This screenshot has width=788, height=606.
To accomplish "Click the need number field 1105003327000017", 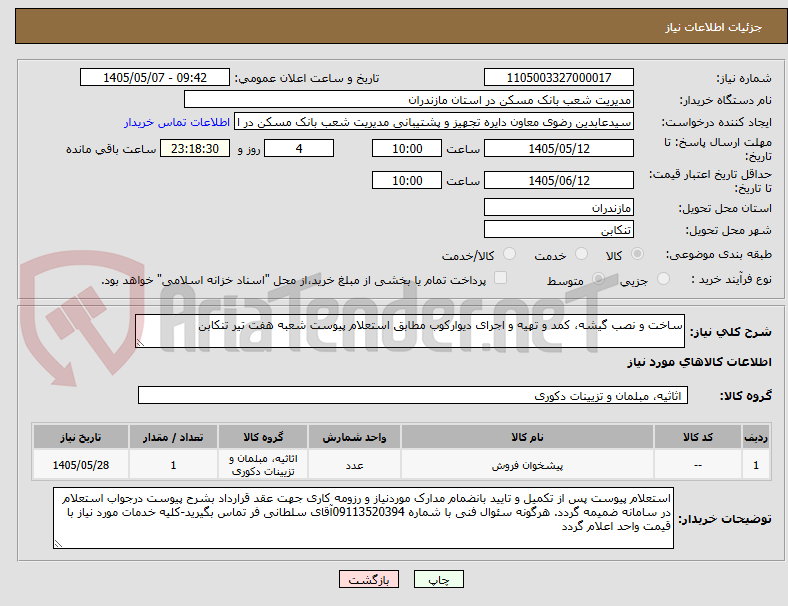I will click(x=559, y=77).
